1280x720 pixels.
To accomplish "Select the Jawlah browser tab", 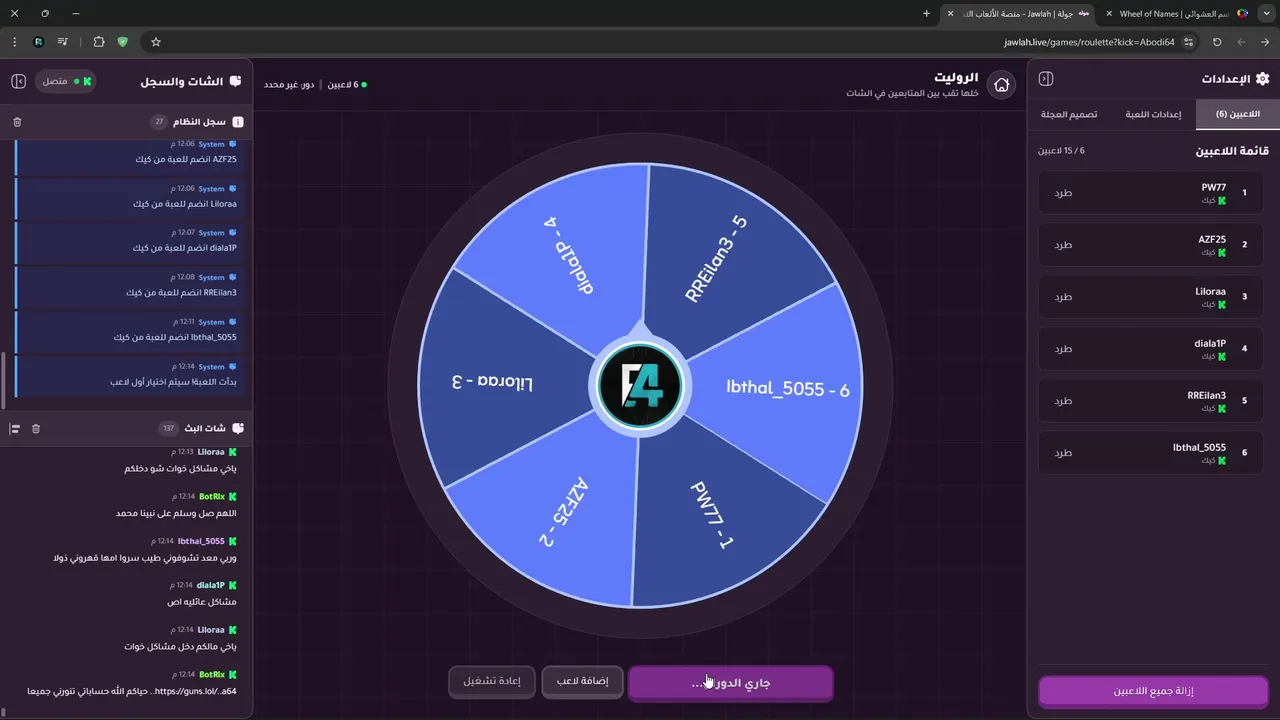I will [1018, 14].
